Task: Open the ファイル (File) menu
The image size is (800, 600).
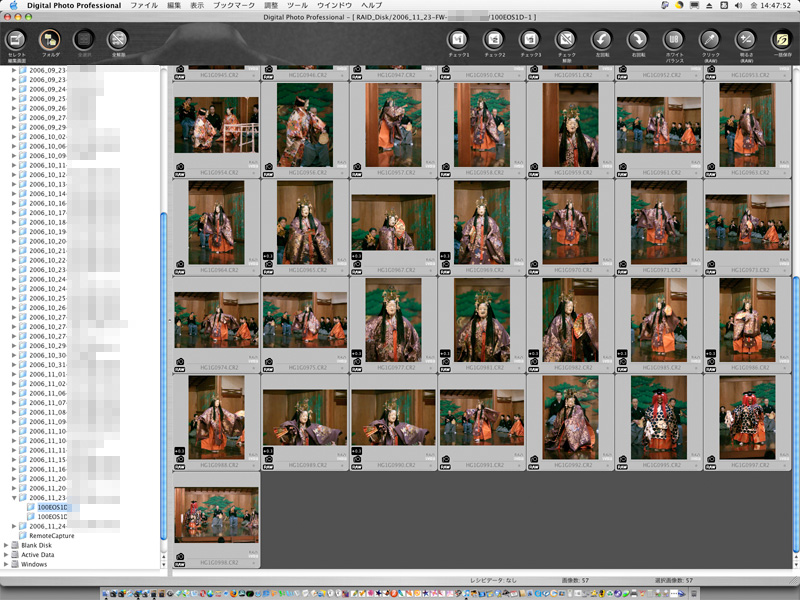Action: pos(144,5)
